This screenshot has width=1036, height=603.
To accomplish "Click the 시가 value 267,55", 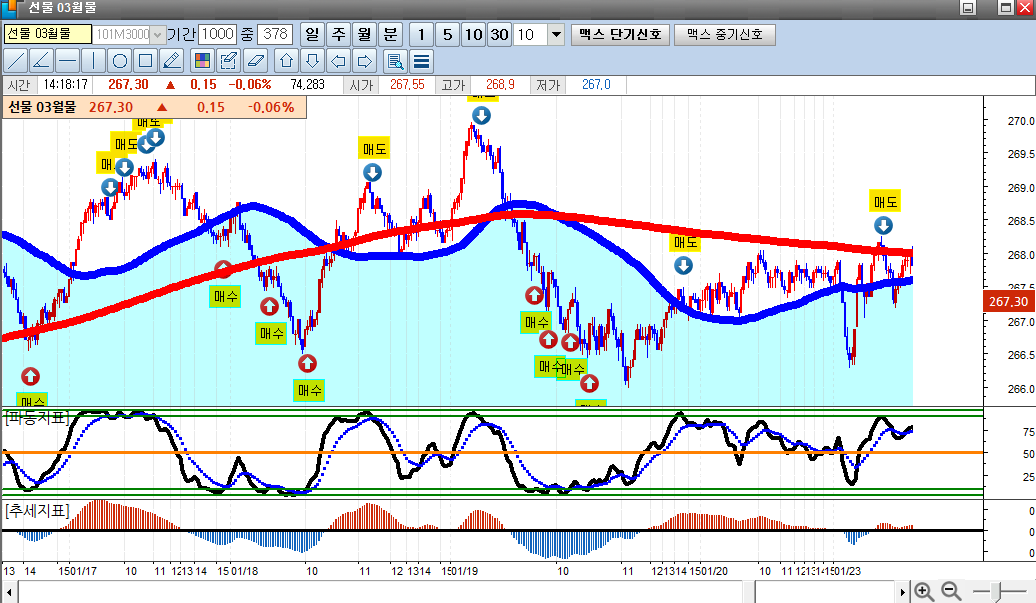I will point(407,85).
